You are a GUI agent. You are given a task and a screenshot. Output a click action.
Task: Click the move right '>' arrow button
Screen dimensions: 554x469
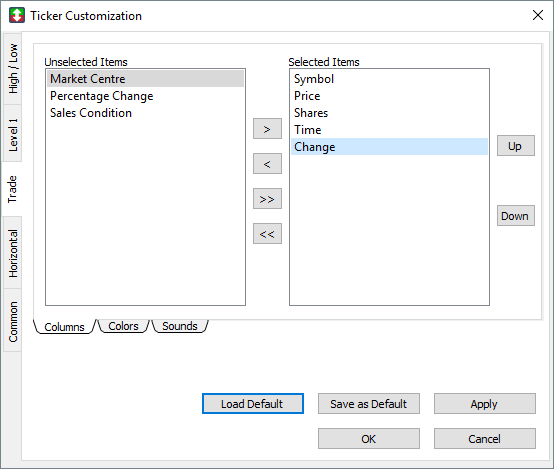[267, 129]
